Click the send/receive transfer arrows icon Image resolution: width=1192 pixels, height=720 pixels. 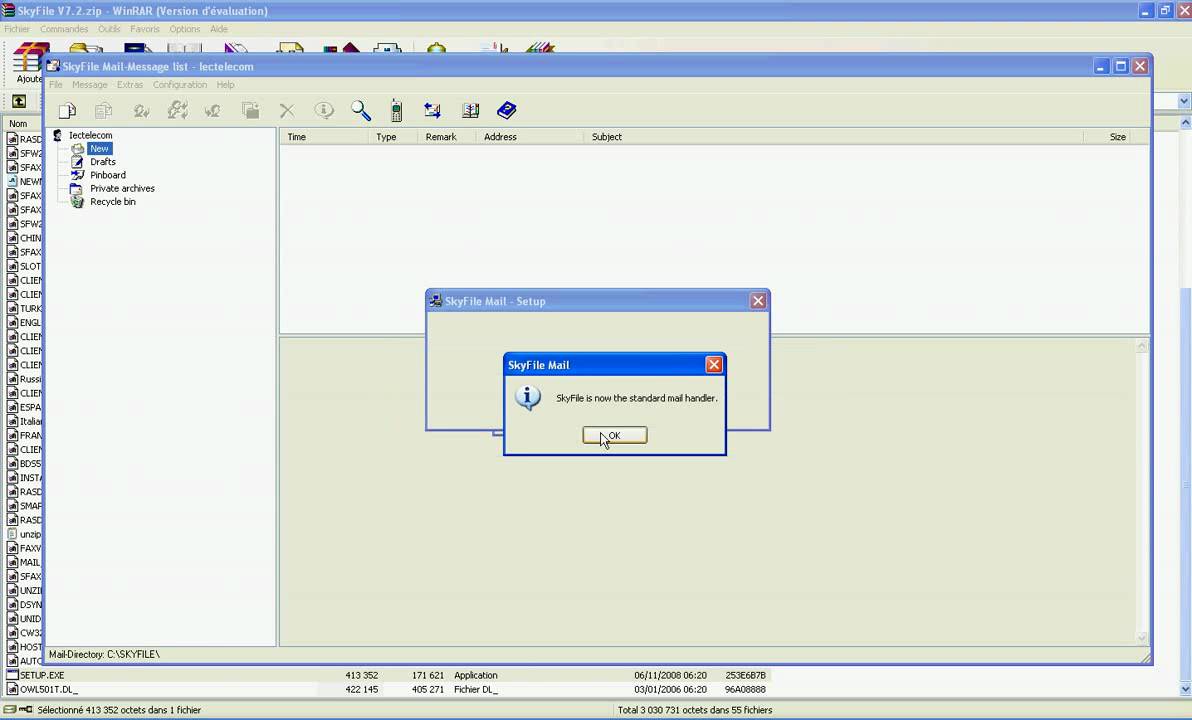433,111
